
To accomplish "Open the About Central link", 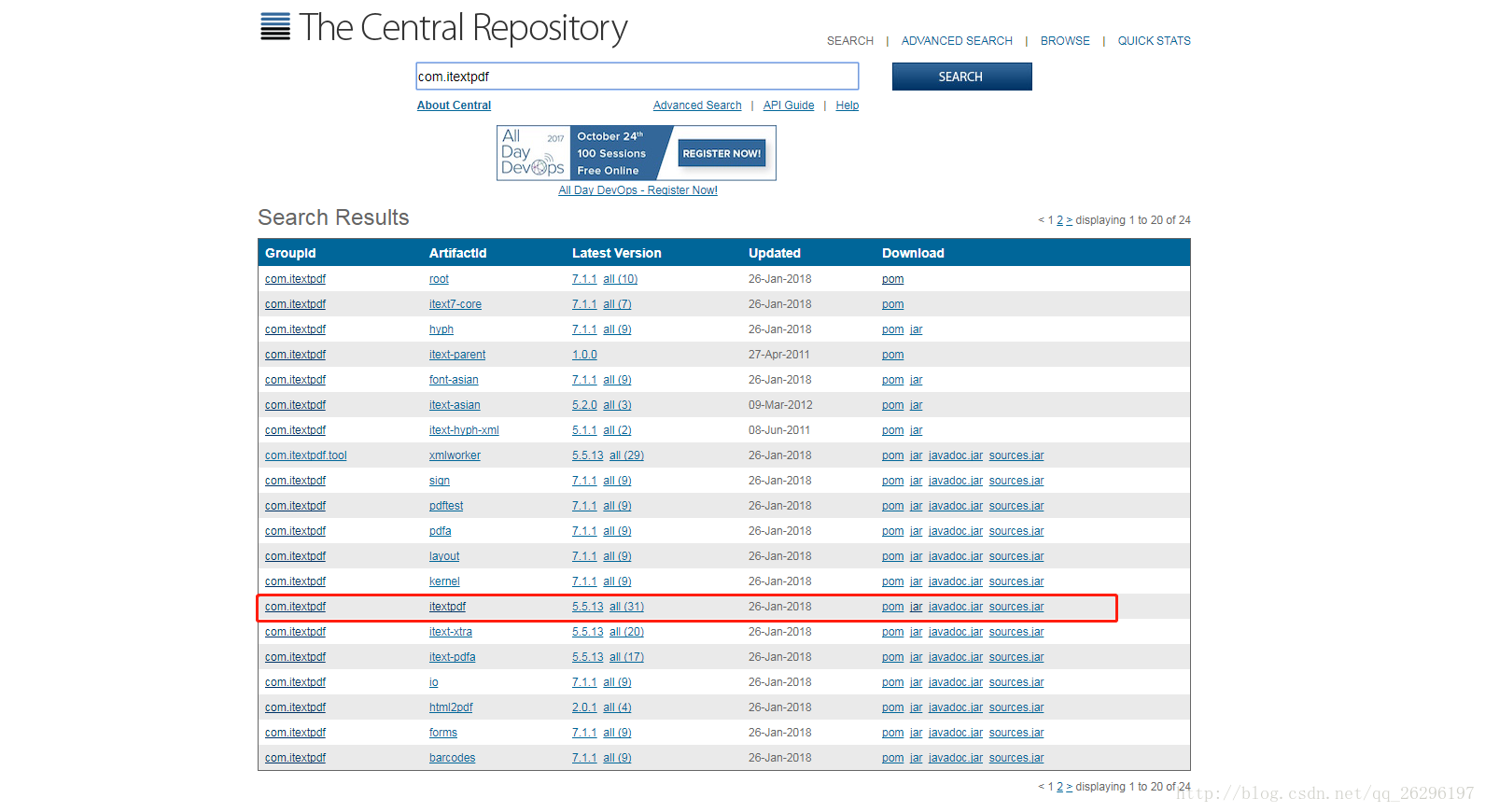I will click(x=454, y=105).
